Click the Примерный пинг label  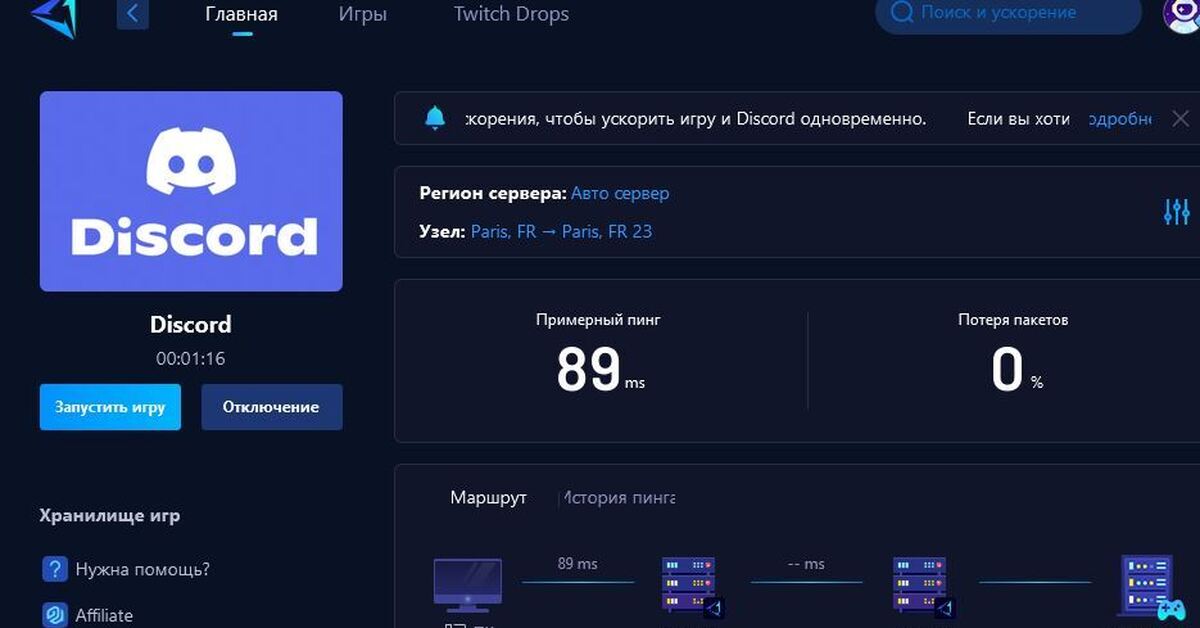598,320
